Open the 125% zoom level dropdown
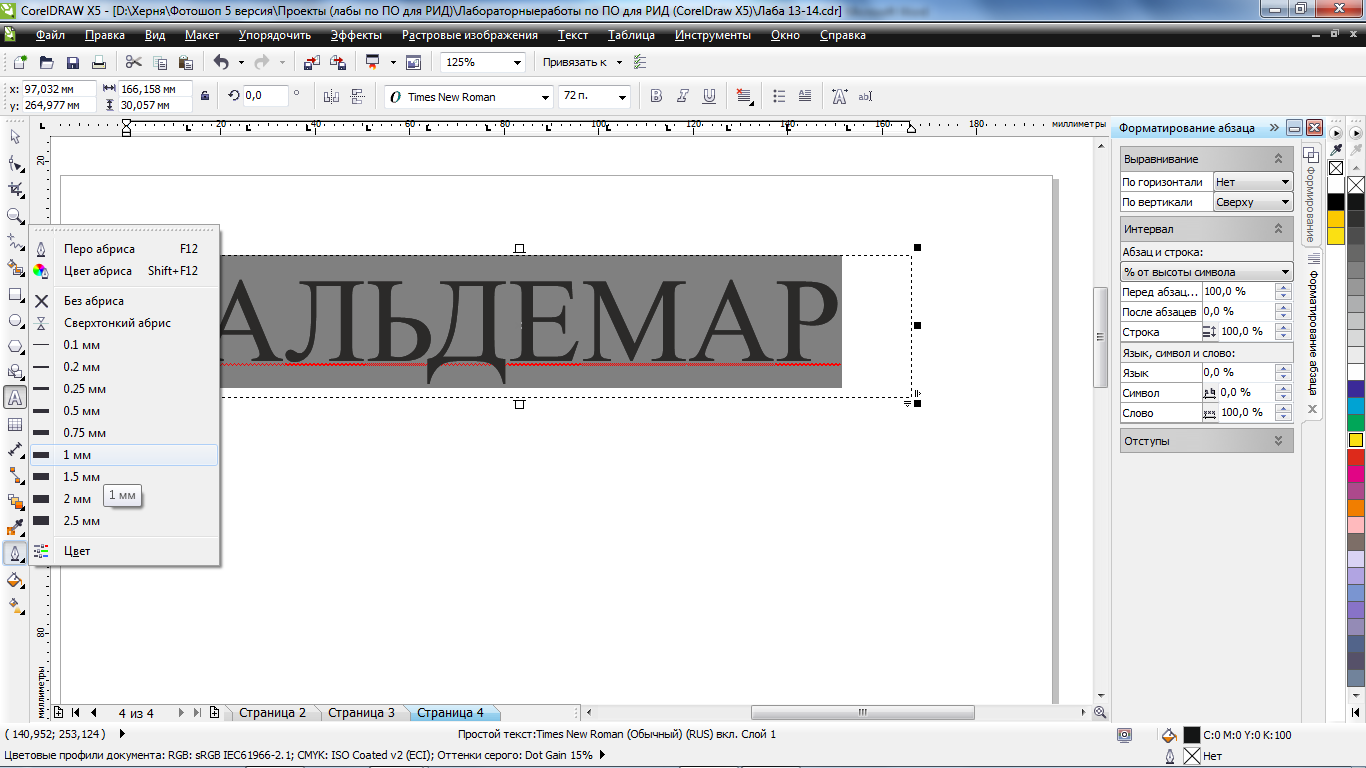 (x=517, y=63)
